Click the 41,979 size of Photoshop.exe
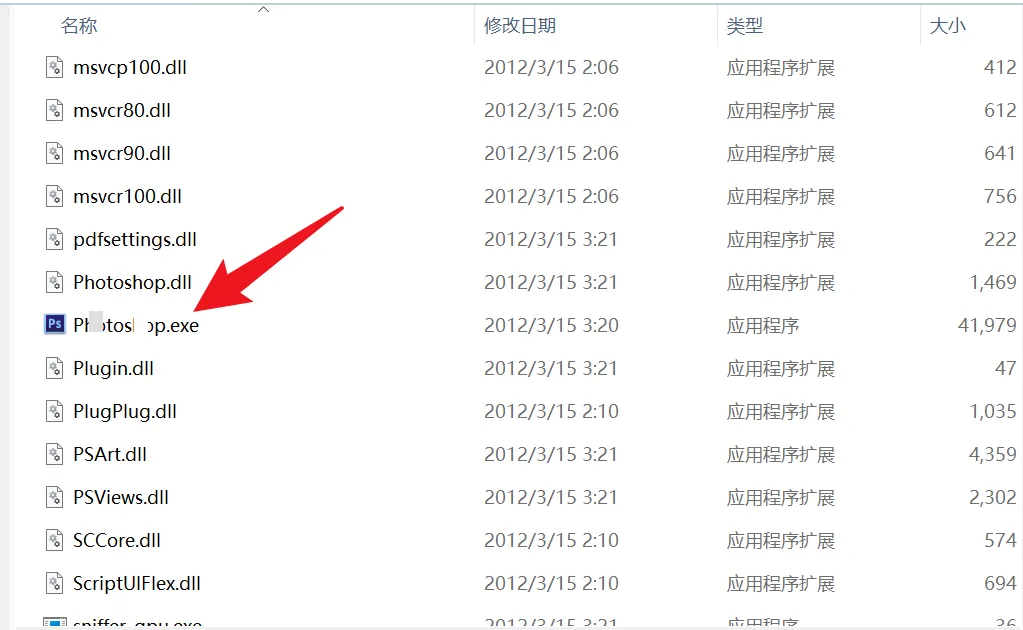 [986, 325]
